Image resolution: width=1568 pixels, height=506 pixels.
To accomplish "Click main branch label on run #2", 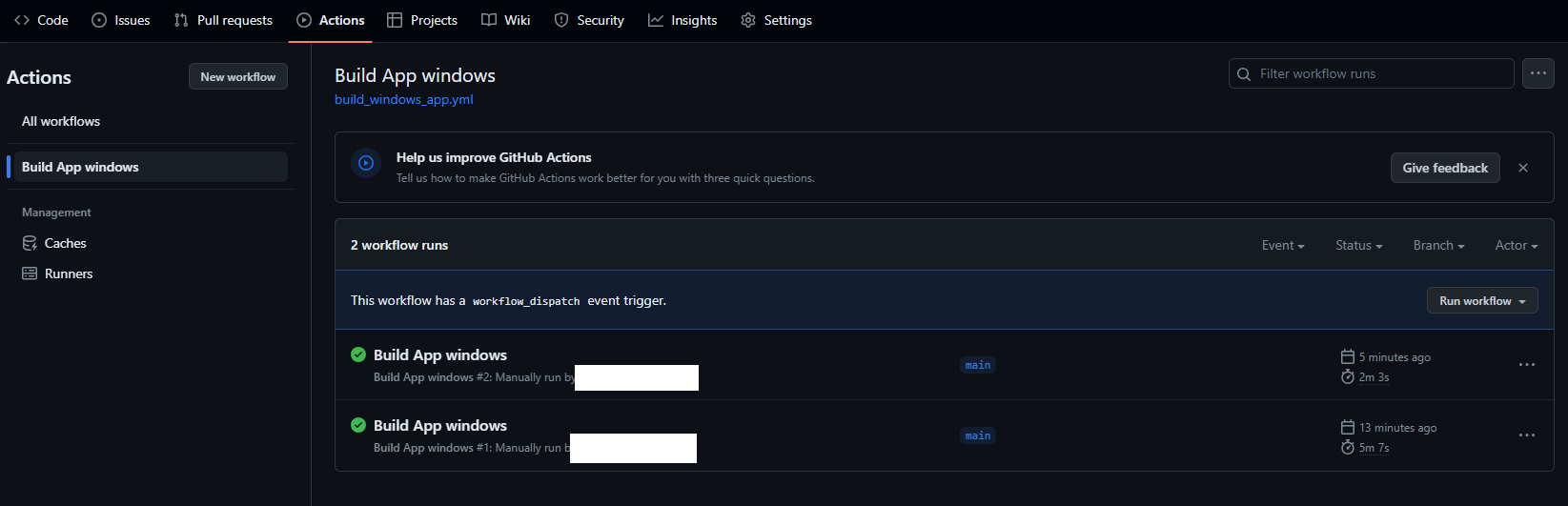I will pos(978,365).
